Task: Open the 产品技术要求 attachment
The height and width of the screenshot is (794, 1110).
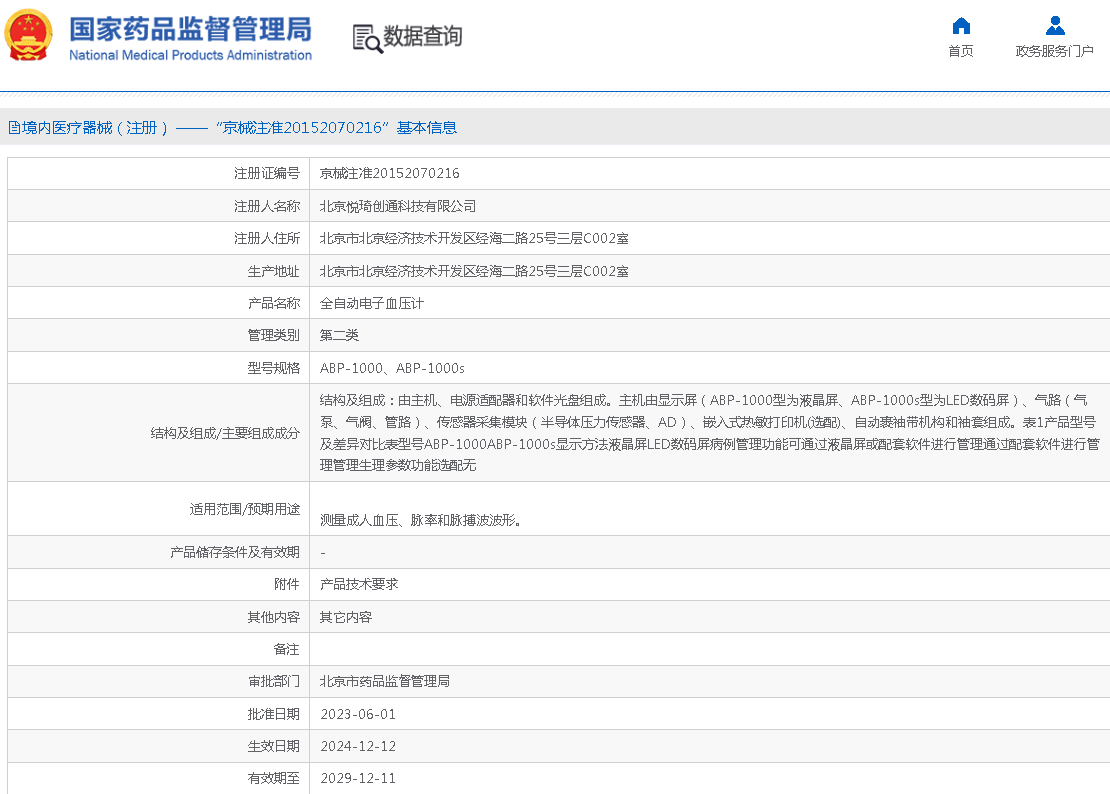Action: point(359,584)
